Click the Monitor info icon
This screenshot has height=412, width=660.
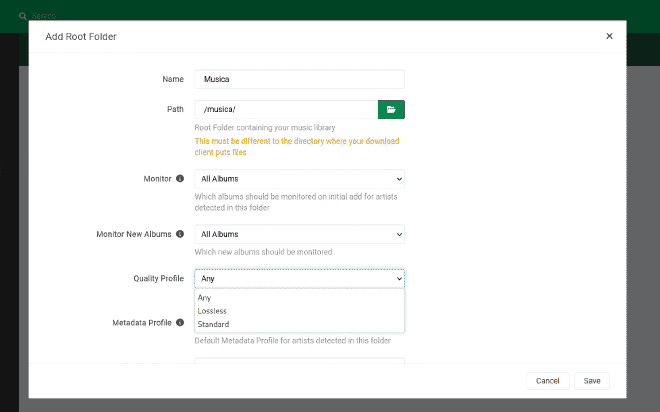[180, 178]
